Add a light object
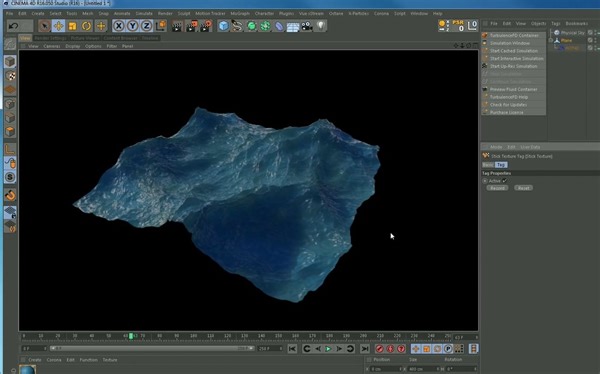The height and width of the screenshot is (374, 600). click(321, 26)
